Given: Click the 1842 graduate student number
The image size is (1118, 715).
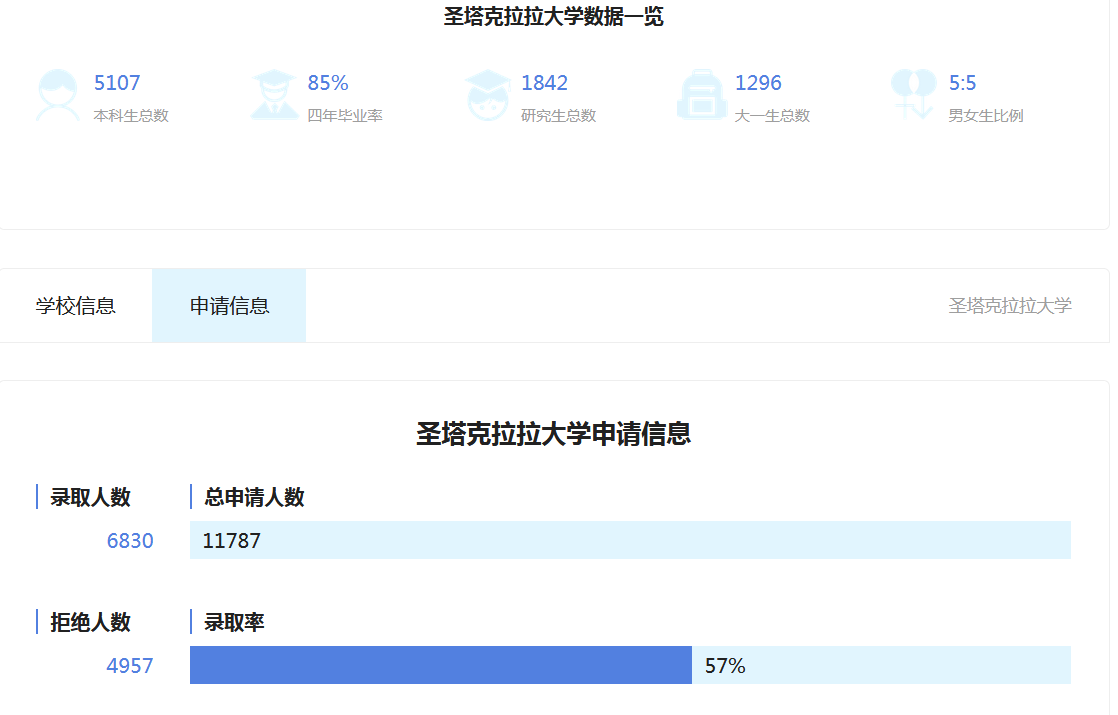Looking at the screenshot, I should [x=544, y=83].
